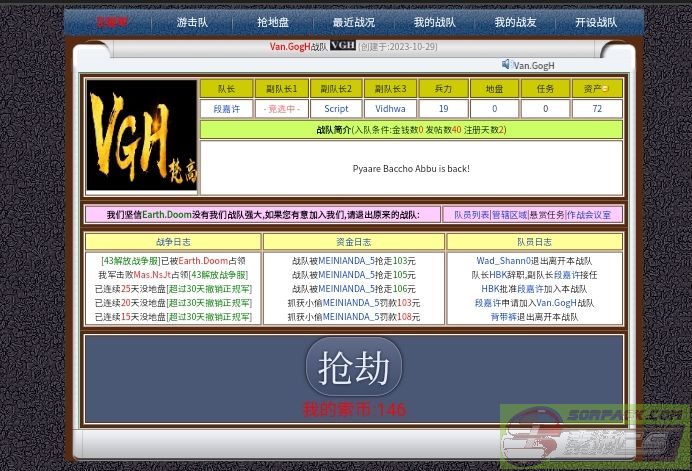The height and width of the screenshot is (471, 692).
Task: Click the VGH team logo image
Action: (141, 135)
